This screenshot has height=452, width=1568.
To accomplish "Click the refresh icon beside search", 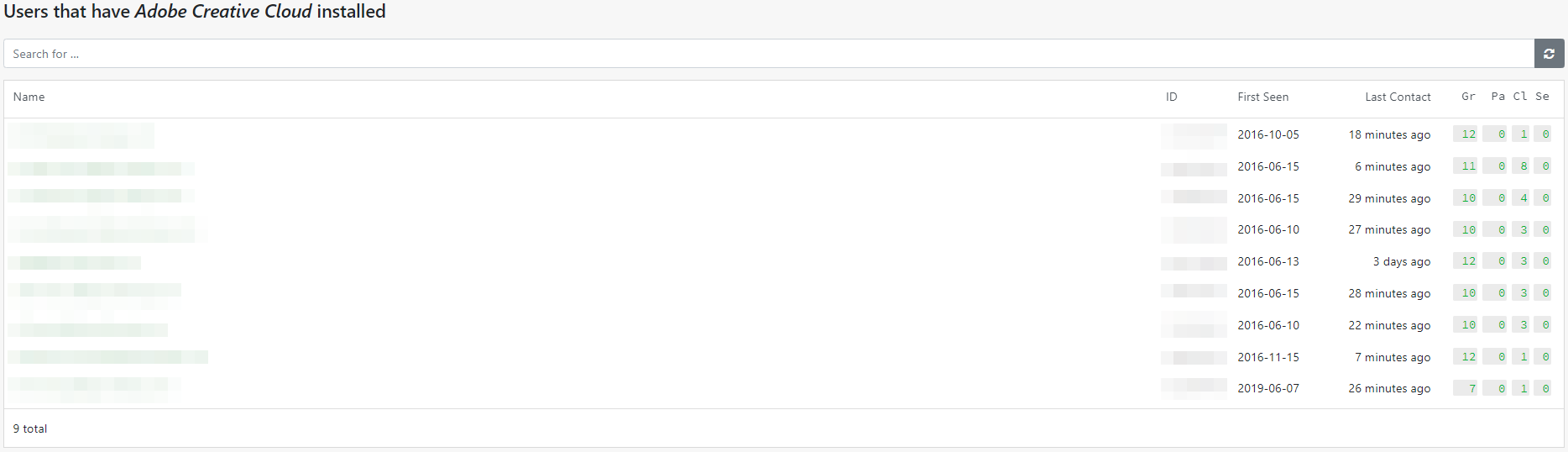I will (x=1549, y=54).
